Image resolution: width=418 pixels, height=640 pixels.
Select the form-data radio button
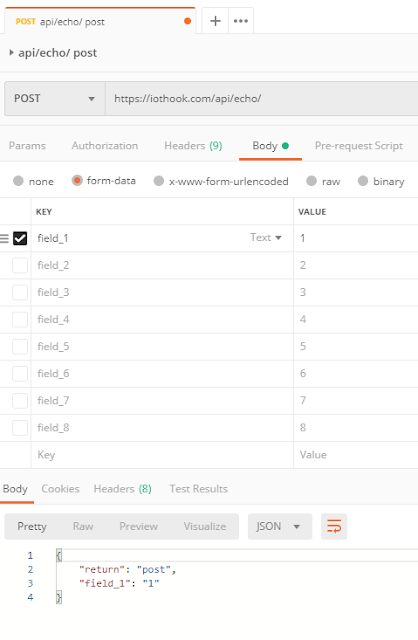click(x=77, y=180)
